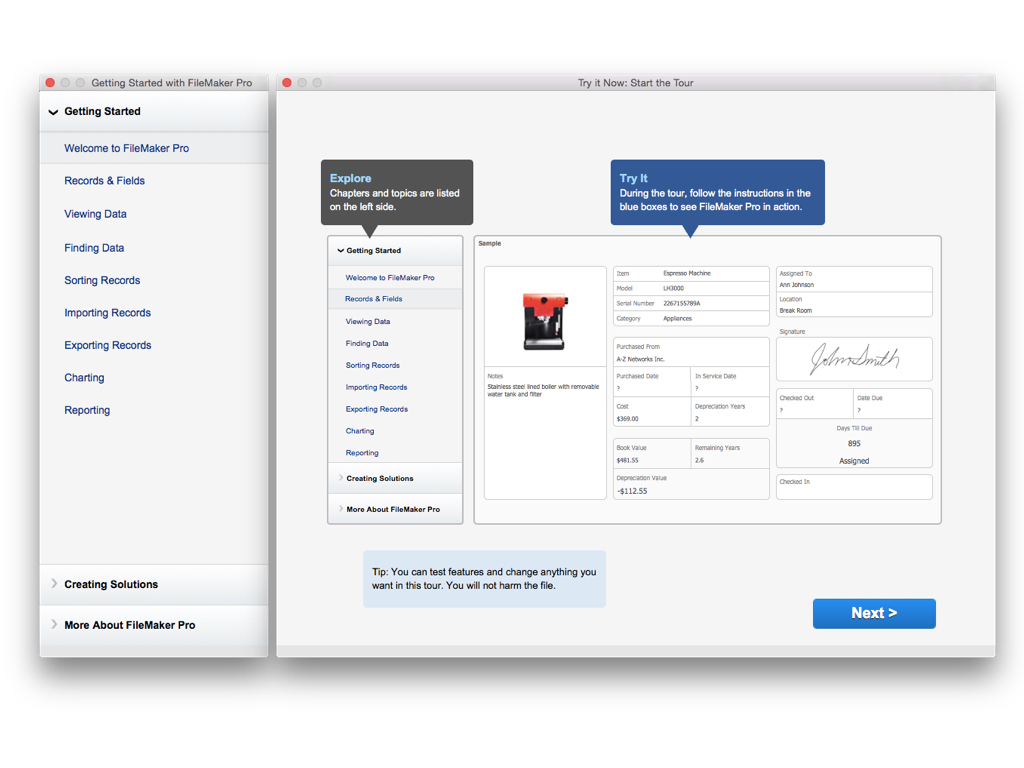The height and width of the screenshot is (768, 1024).
Task: Click the 'Try It' callout heading
Action: pyautogui.click(x=633, y=178)
